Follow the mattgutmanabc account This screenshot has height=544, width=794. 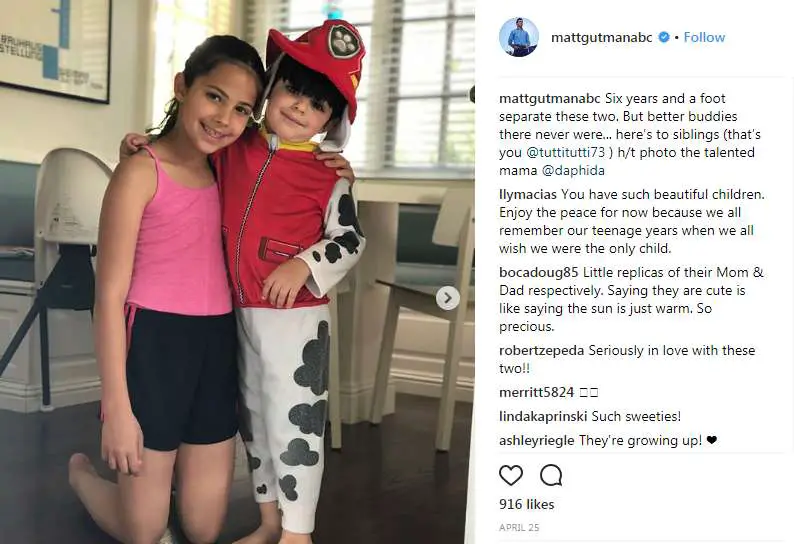tap(704, 37)
